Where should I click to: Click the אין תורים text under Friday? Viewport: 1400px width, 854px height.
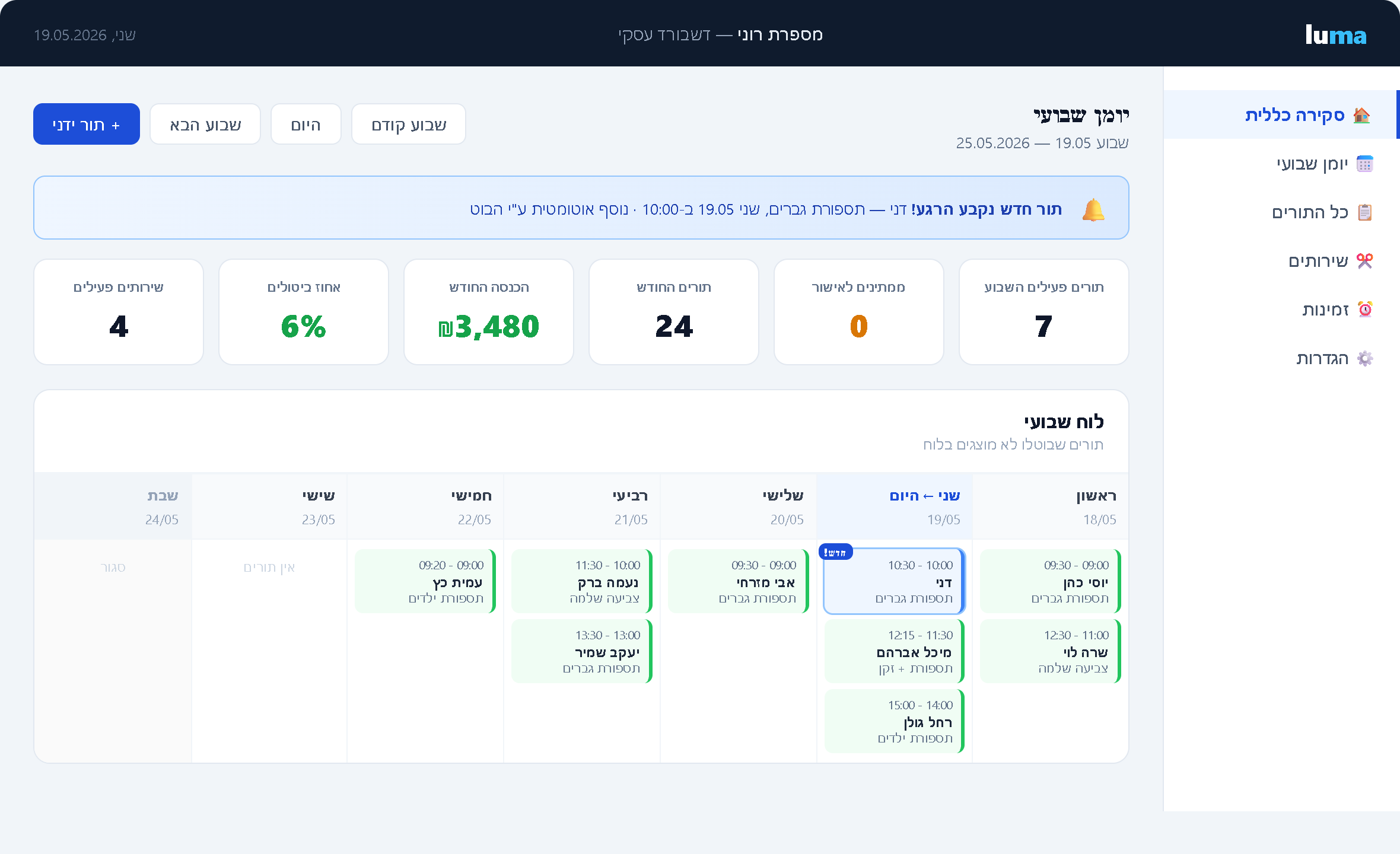pos(269,568)
